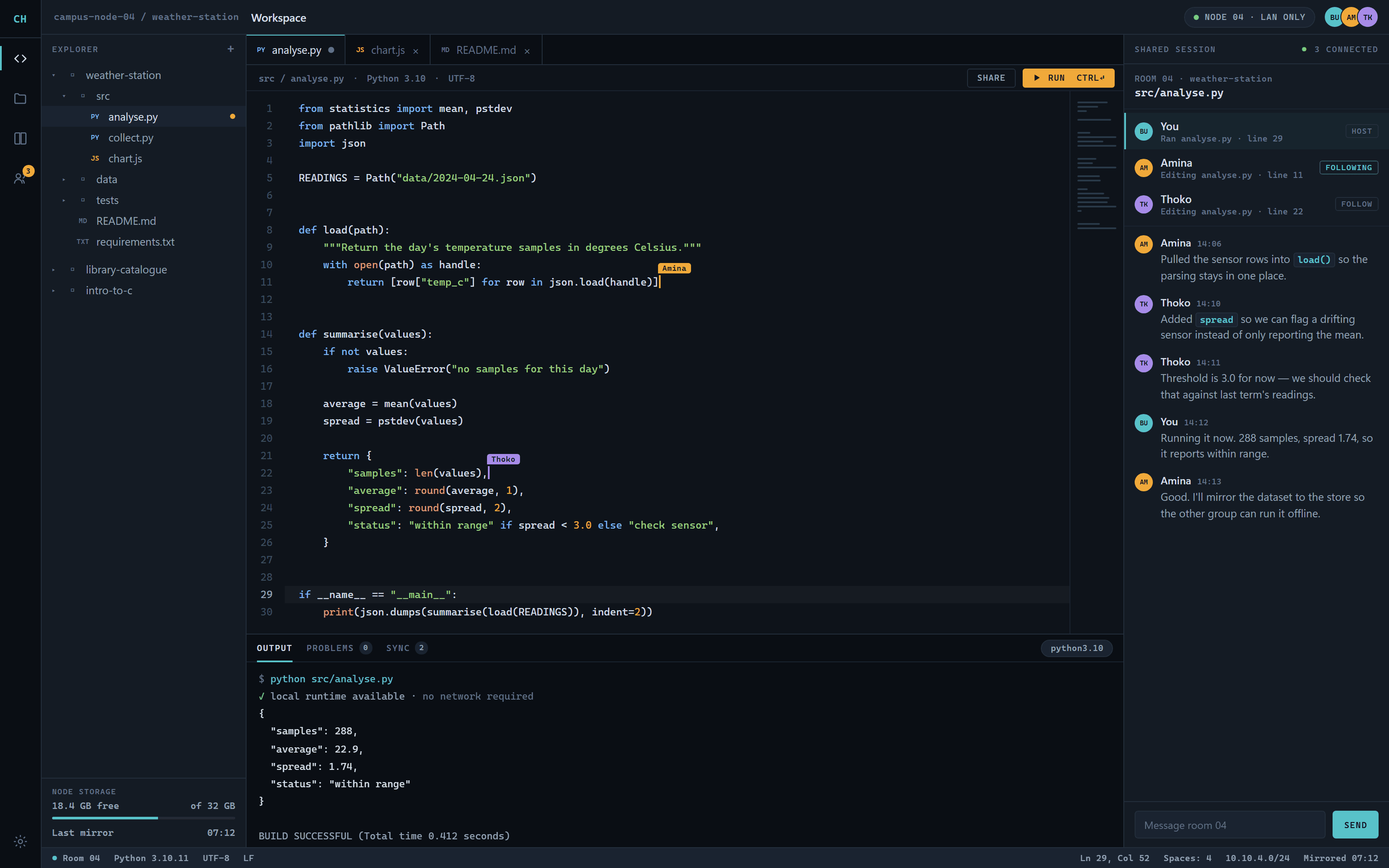This screenshot has height=868, width=1389.
Task: Open requirements.txt in the Explorer
Action: point(144,242)
